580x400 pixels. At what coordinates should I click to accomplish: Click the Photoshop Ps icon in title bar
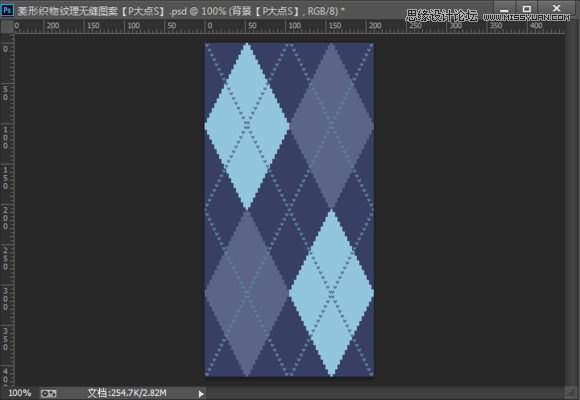(7, 10)
